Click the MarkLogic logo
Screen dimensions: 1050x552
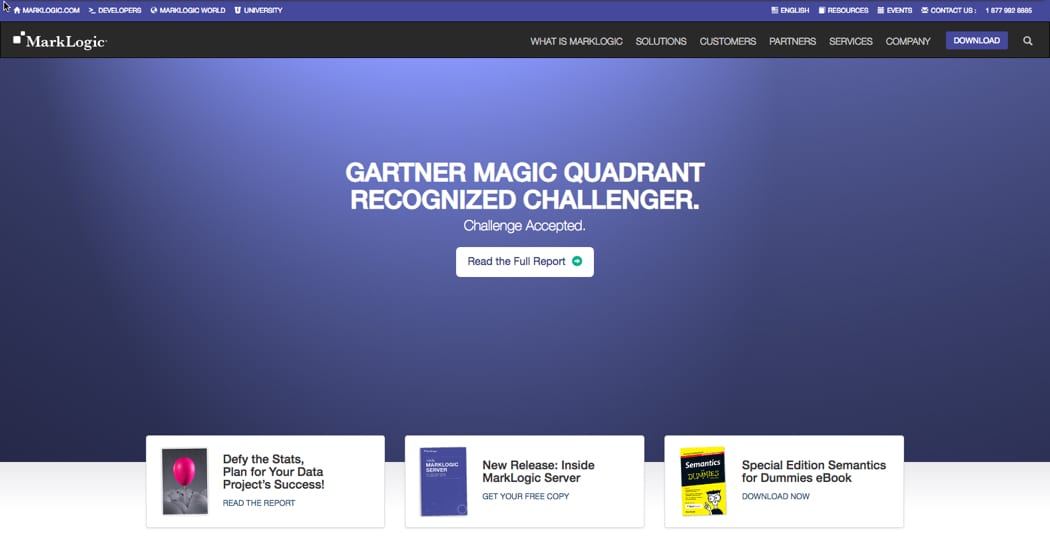(x=60, y=41)
